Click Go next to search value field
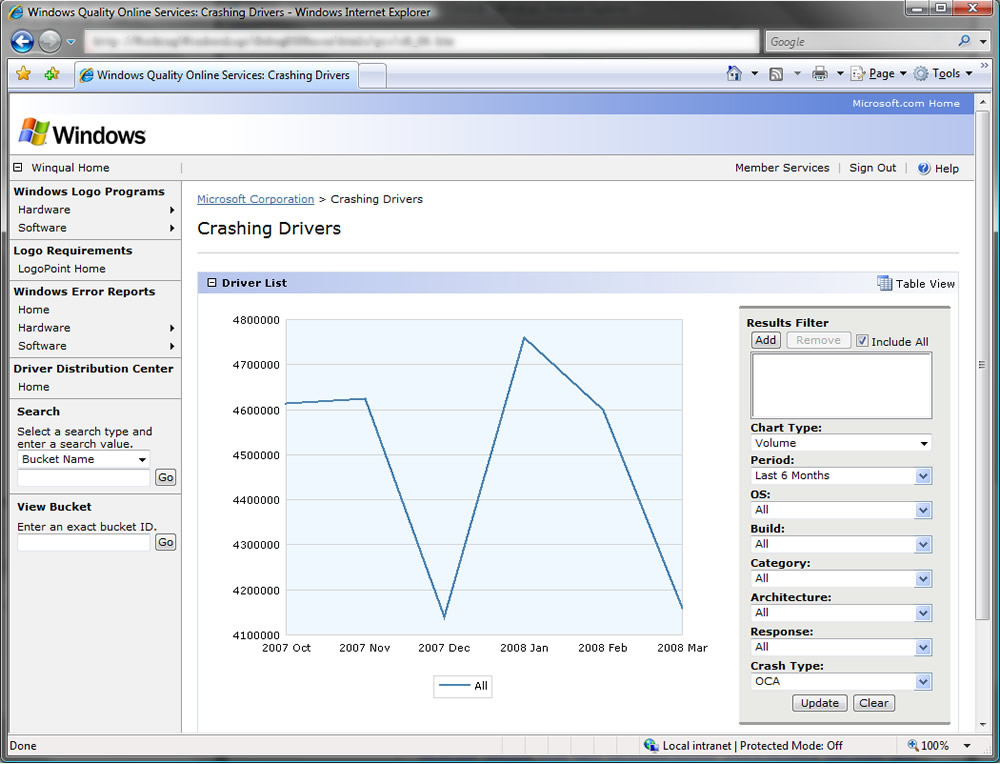 166,478
